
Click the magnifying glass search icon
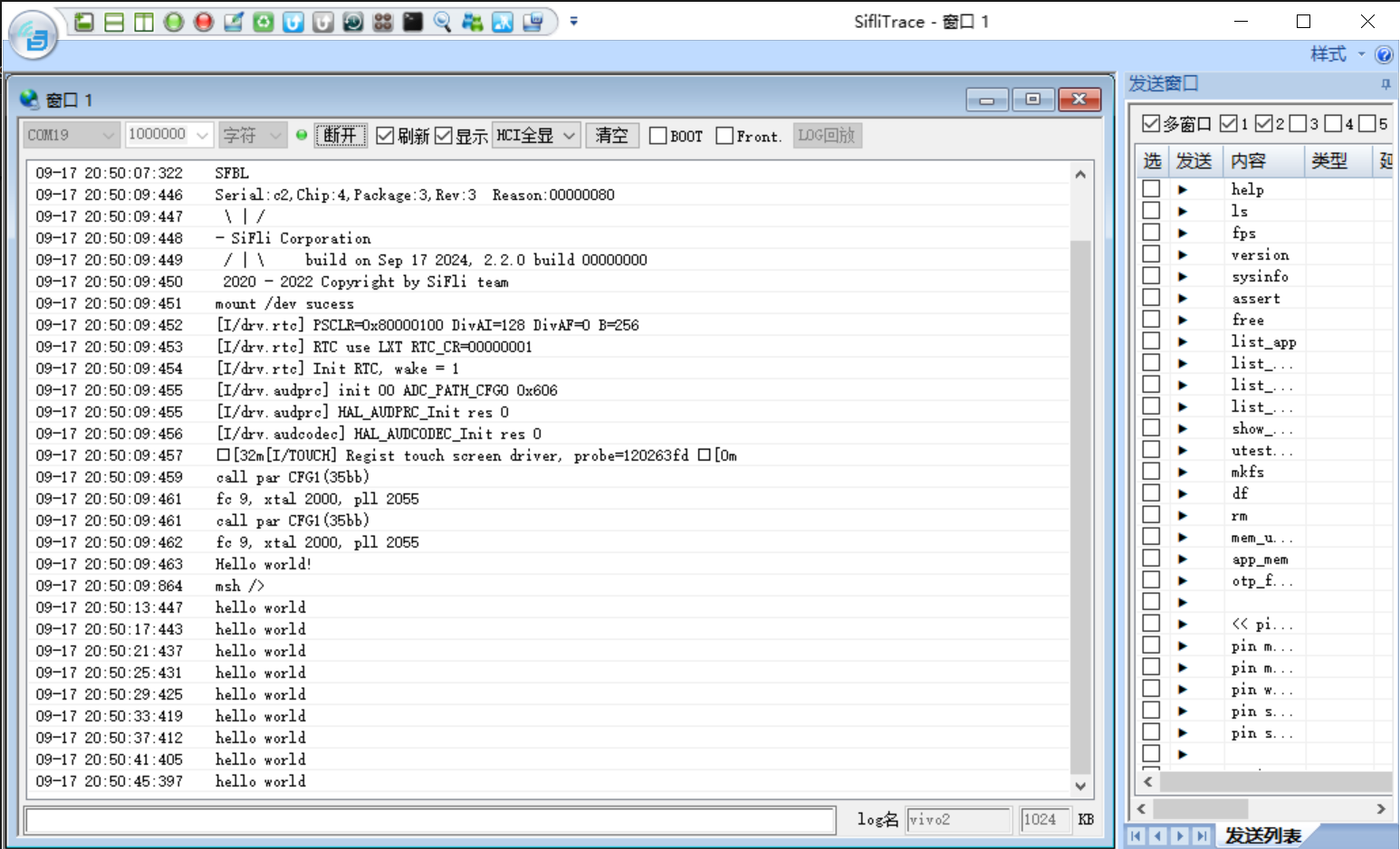click(x=443, y=22)
